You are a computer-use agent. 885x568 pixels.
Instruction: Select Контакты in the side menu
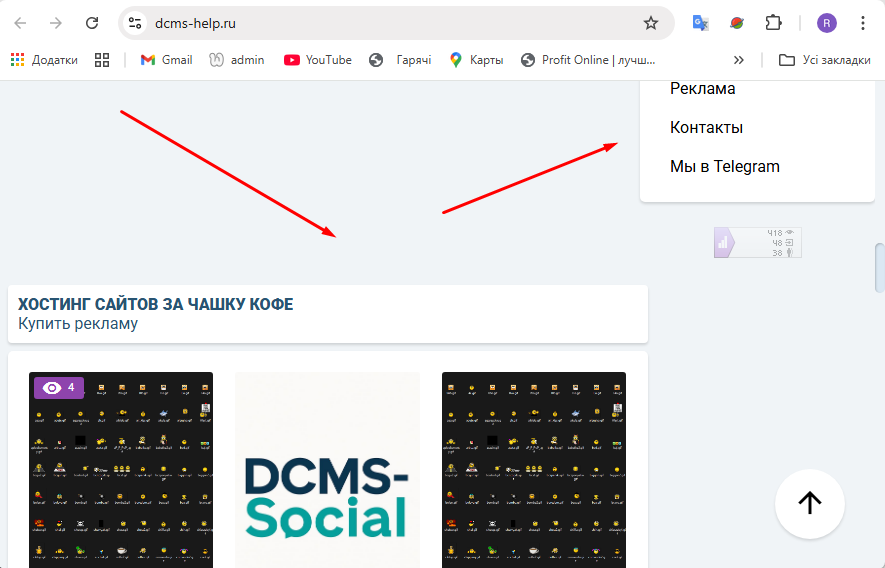coord(706,127)
